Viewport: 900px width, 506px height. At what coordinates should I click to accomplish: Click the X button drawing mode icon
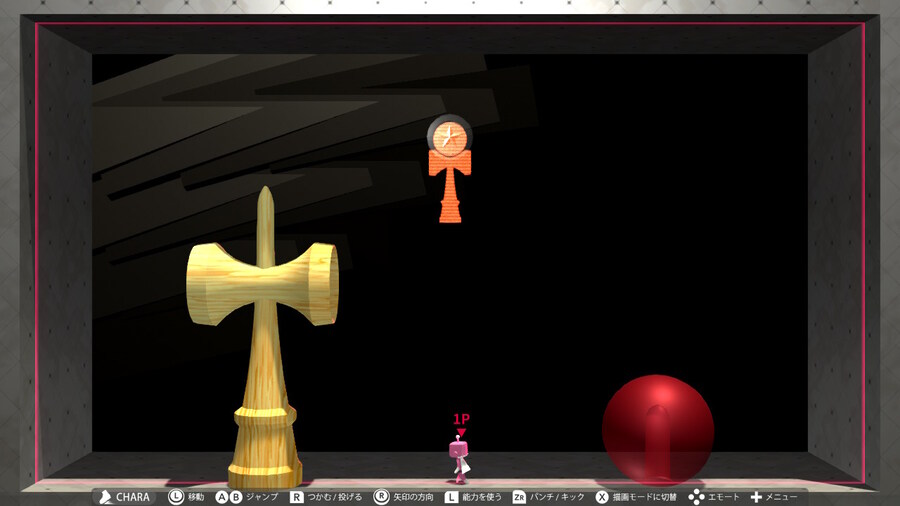(x=602, y=497)
